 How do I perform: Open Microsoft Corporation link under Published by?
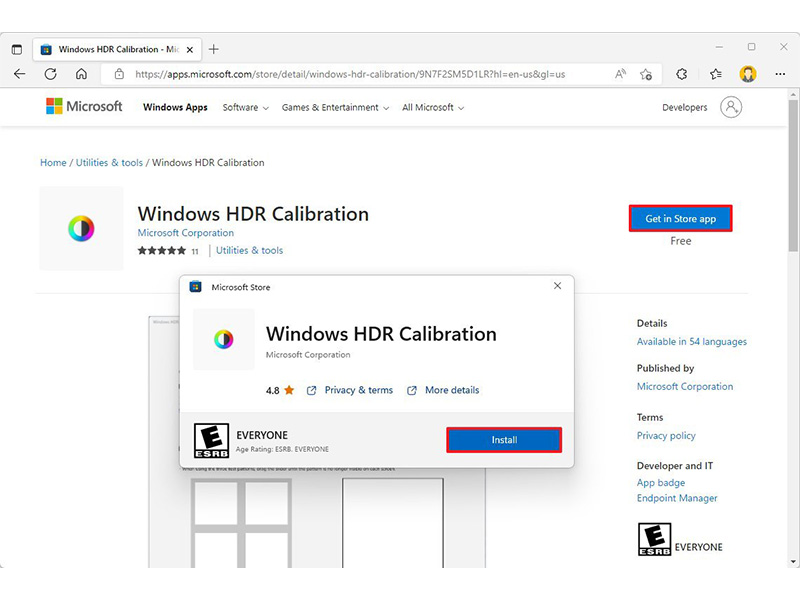tap(685, 387)
